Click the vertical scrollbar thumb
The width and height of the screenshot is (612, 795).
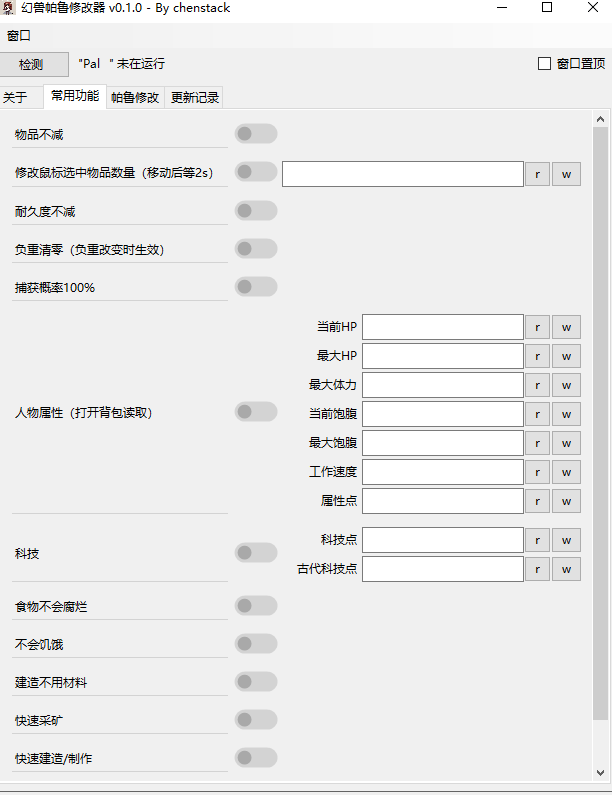point(600,423)
